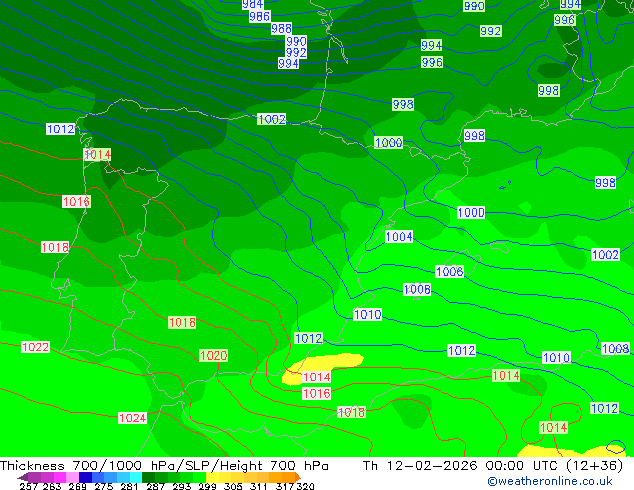Click the purple arrow tip starting the legend
This screenshot has width=634, height=490.
pyautogui.click(x=23, y=477)
